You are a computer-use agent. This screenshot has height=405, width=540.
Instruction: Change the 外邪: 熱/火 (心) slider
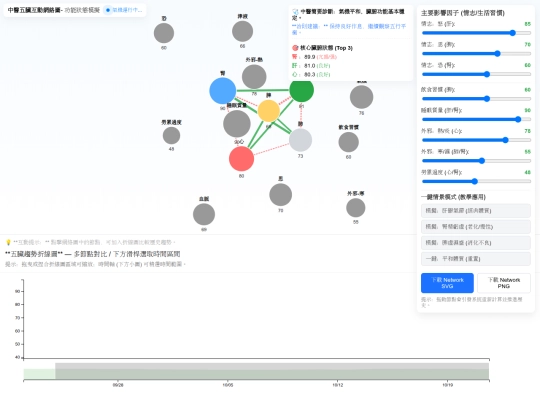(476, 140)
